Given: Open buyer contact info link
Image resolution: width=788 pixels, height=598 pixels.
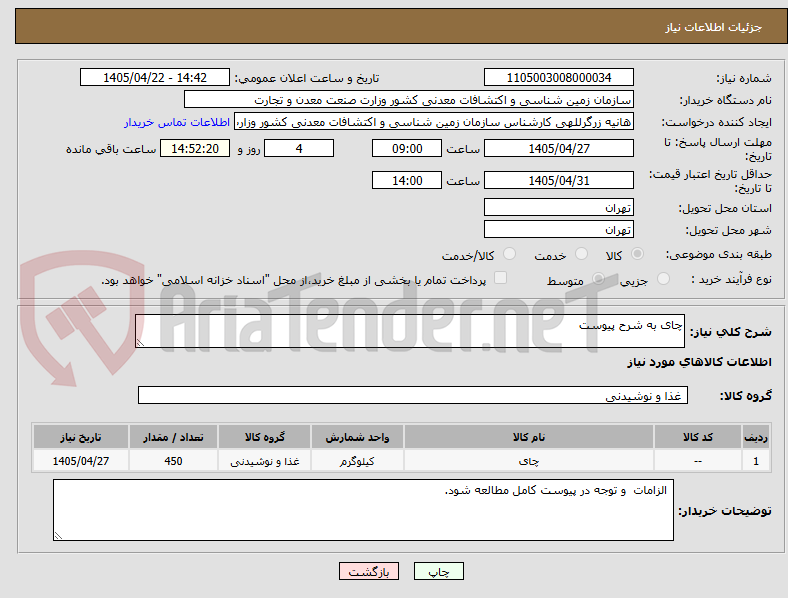Looking at the screenshot, I should [x=177, y=122].
